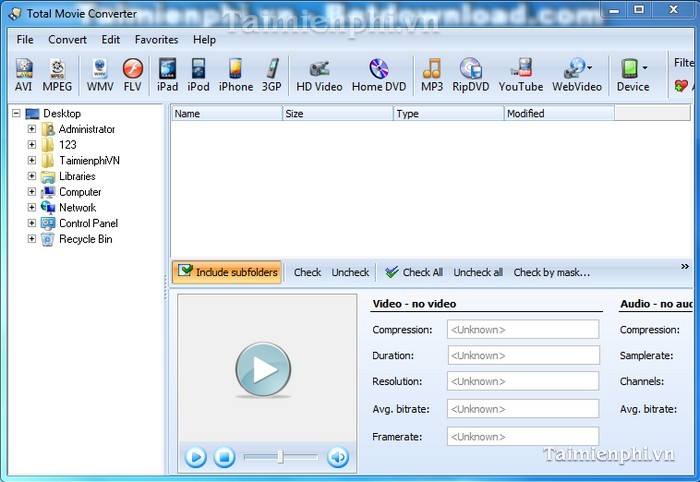700x482 pixels.
Task: Select Recycle Bin in the tree
Action: click(x=85, y=239)
